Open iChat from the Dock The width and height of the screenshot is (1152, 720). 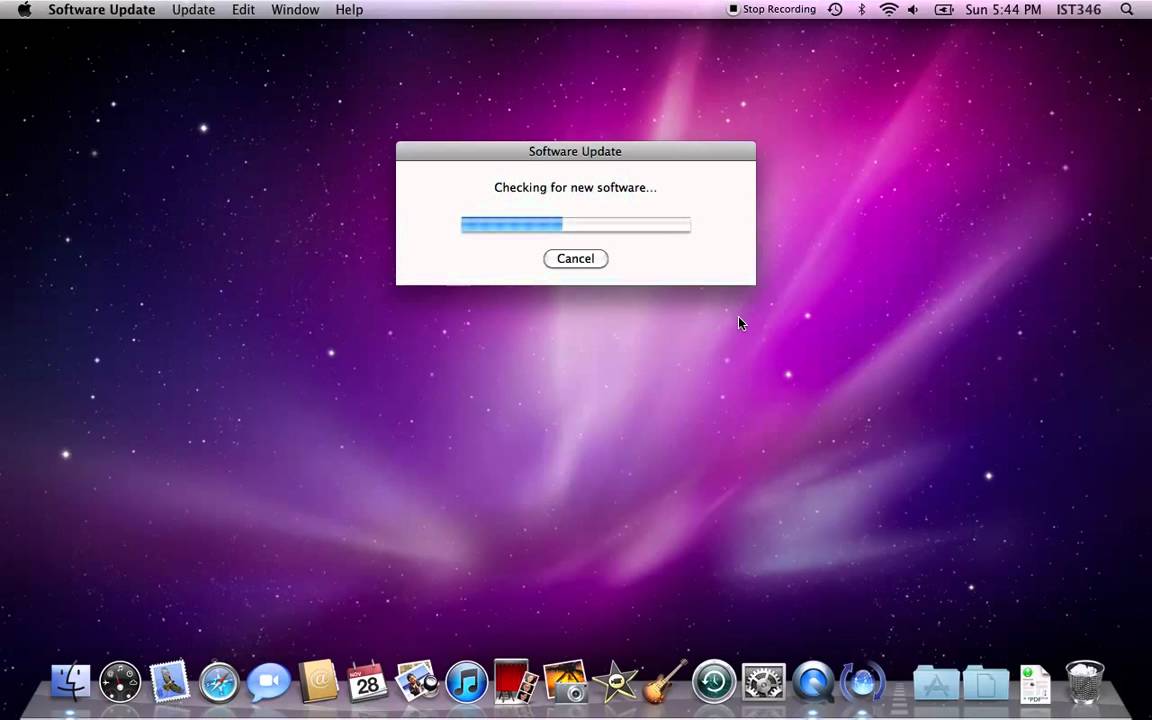(x=268, y=683)
